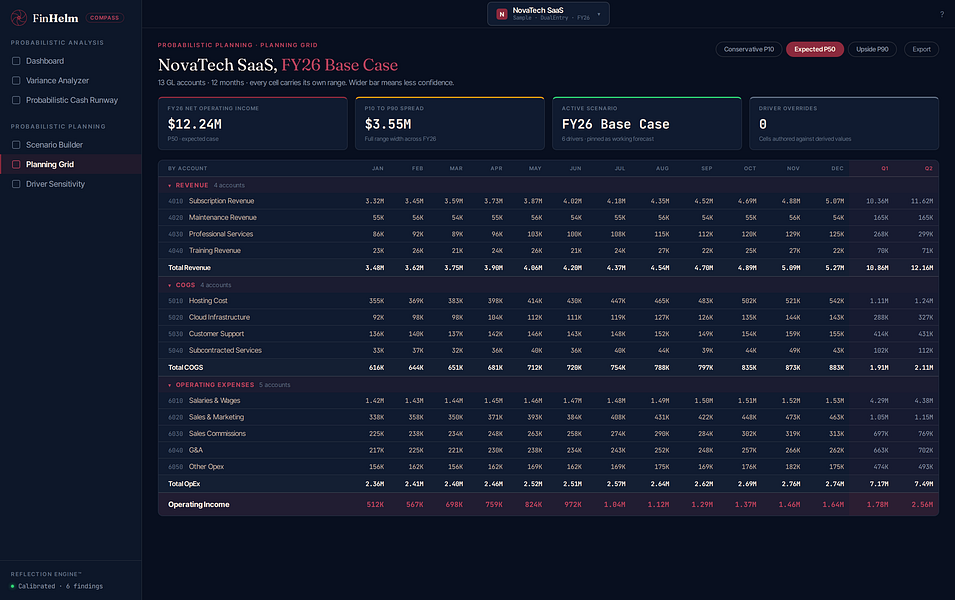
Task: Click Operating Income JAN value 512K
Action: point(375,505)
